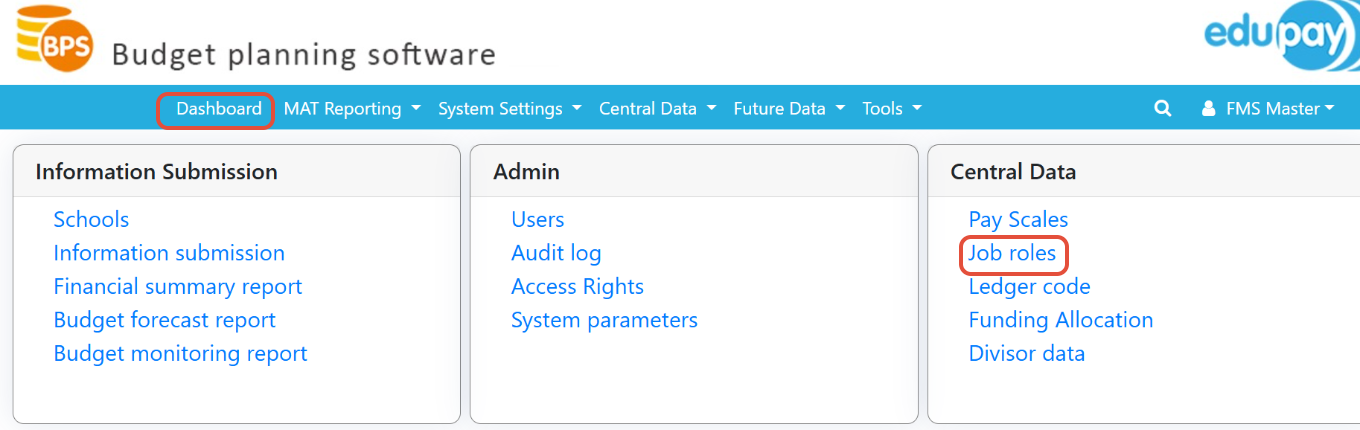The height and width of the screenshot is (430, 1360).
Task: Expand the MAT Reporting dropdown
Action: click(x=352, y=109)
